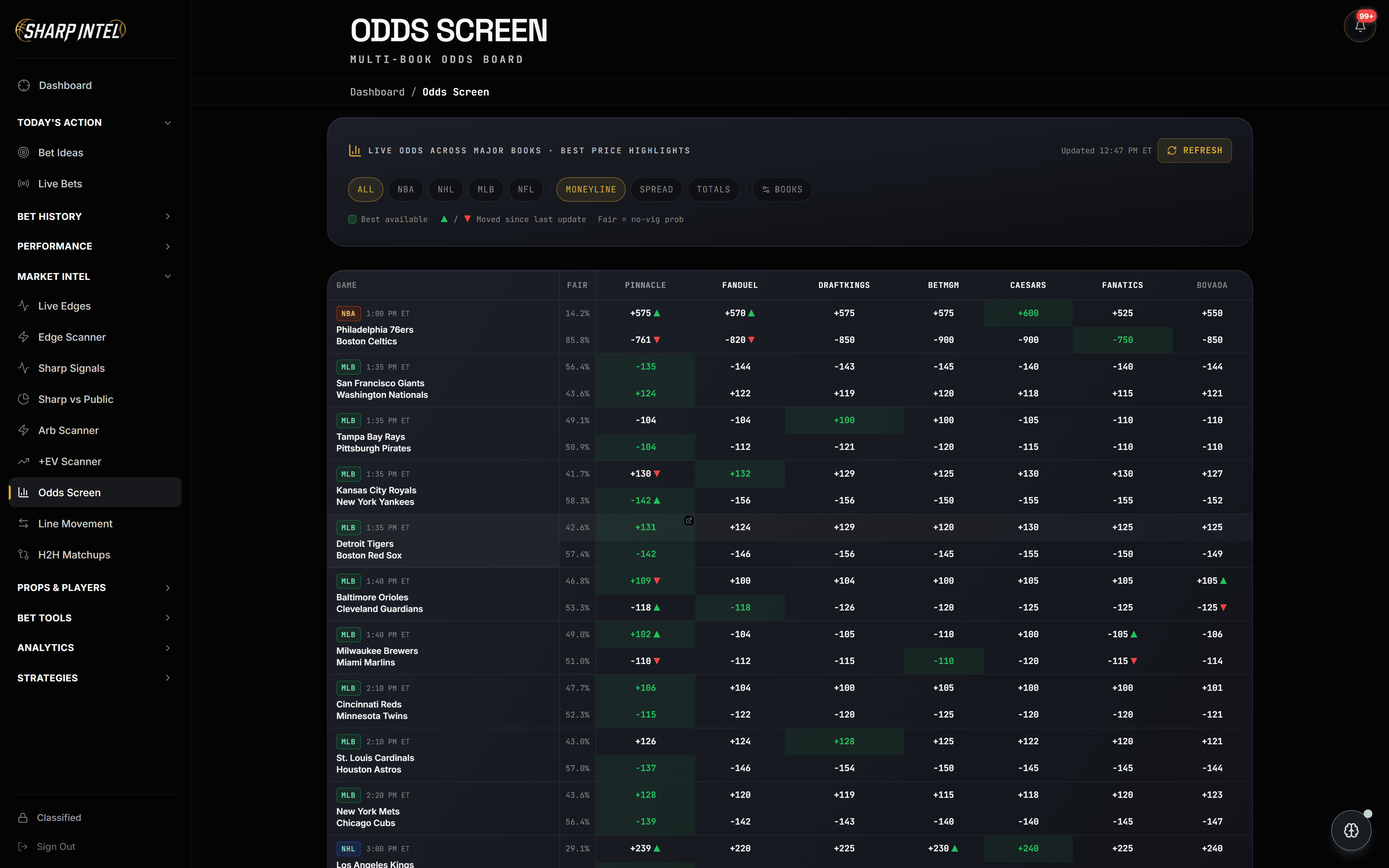1389x868 pixels.
Task: Click Pinnacle +128 for New York Mets
Action: [645, 795]
